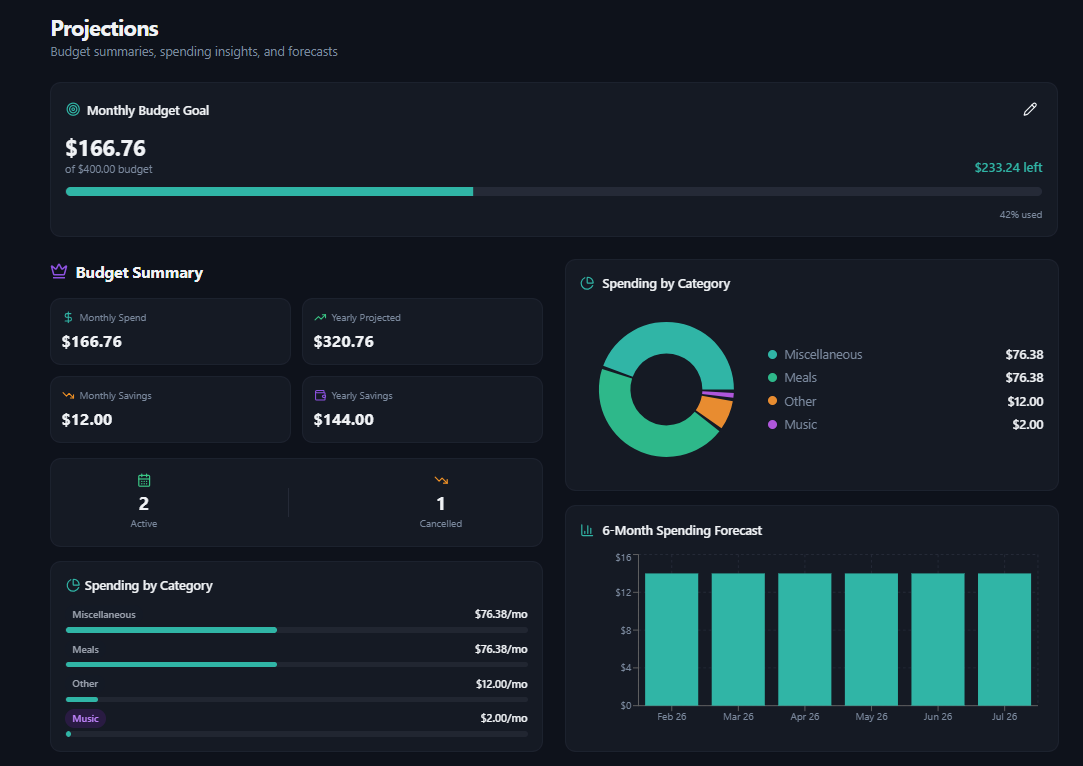Click the bar chart icon beside 6-Month Spending Forecast

pos(587,530)
